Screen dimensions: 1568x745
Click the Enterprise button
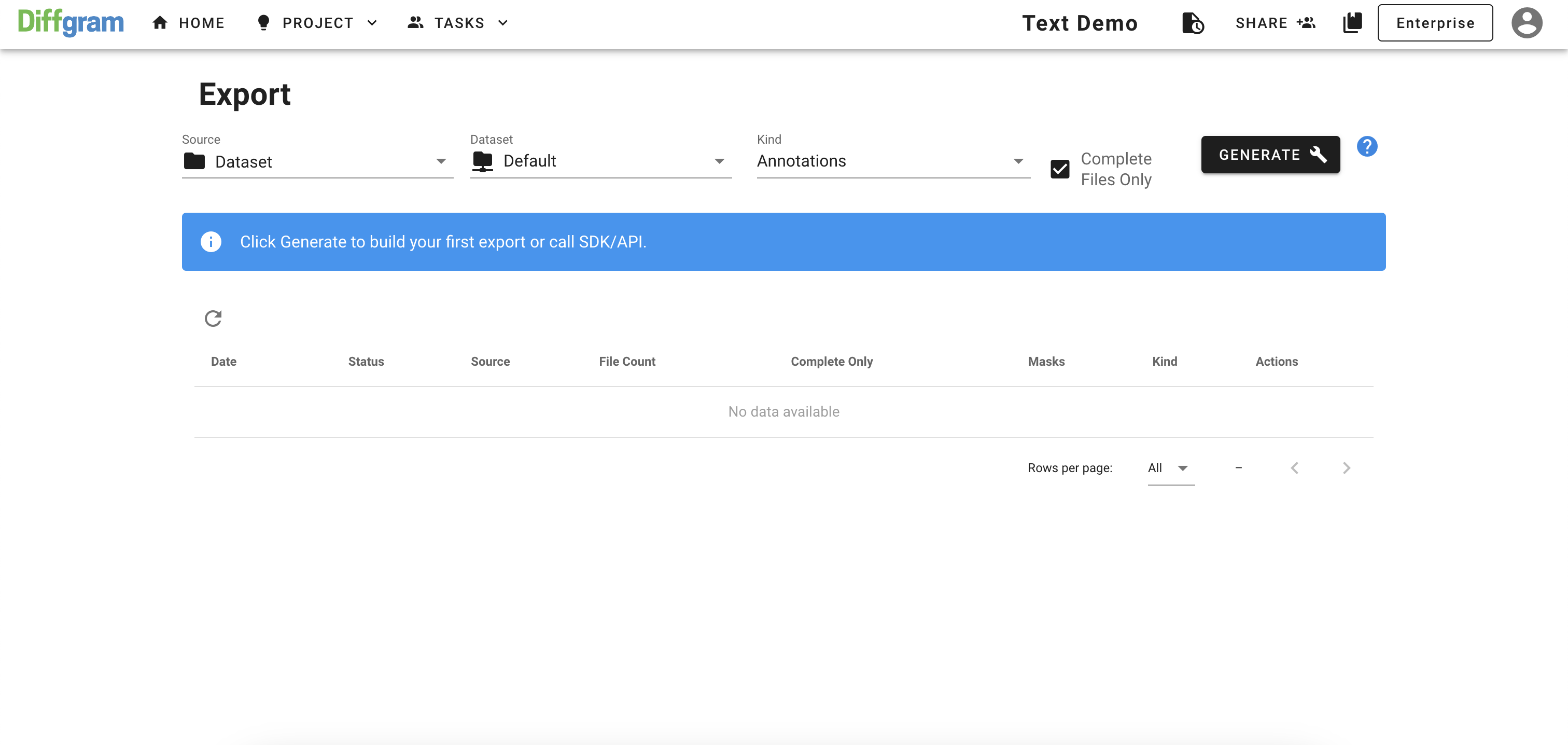coord(1435,23)
